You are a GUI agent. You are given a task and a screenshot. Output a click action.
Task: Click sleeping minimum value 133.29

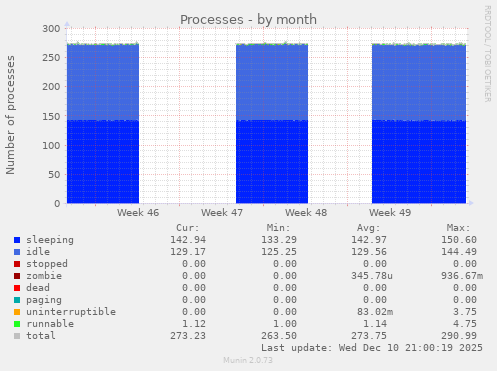[279, 240]
